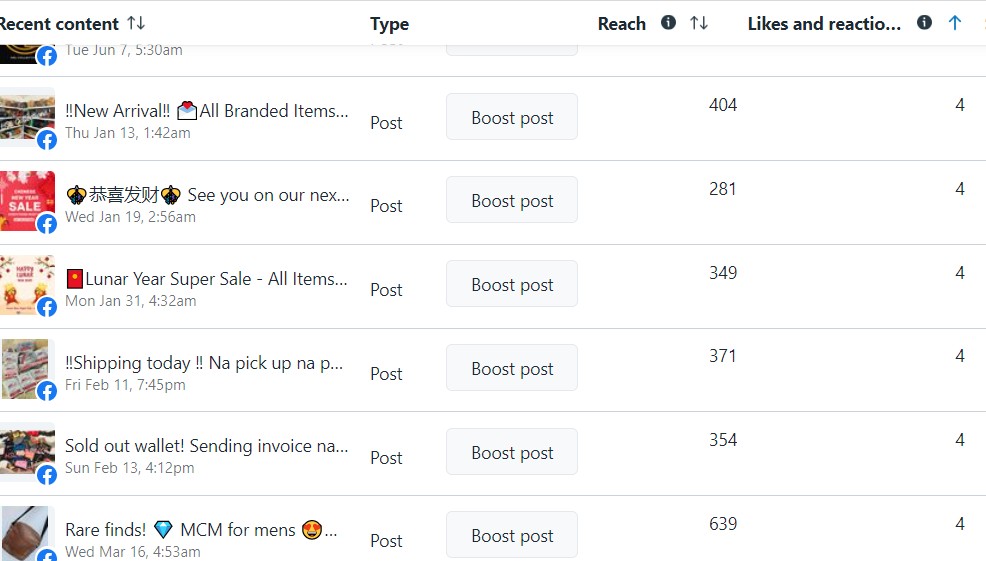Click Facebook badge on Sold out wallet post
Screen dimensions: 986x561
pos(47,475)
